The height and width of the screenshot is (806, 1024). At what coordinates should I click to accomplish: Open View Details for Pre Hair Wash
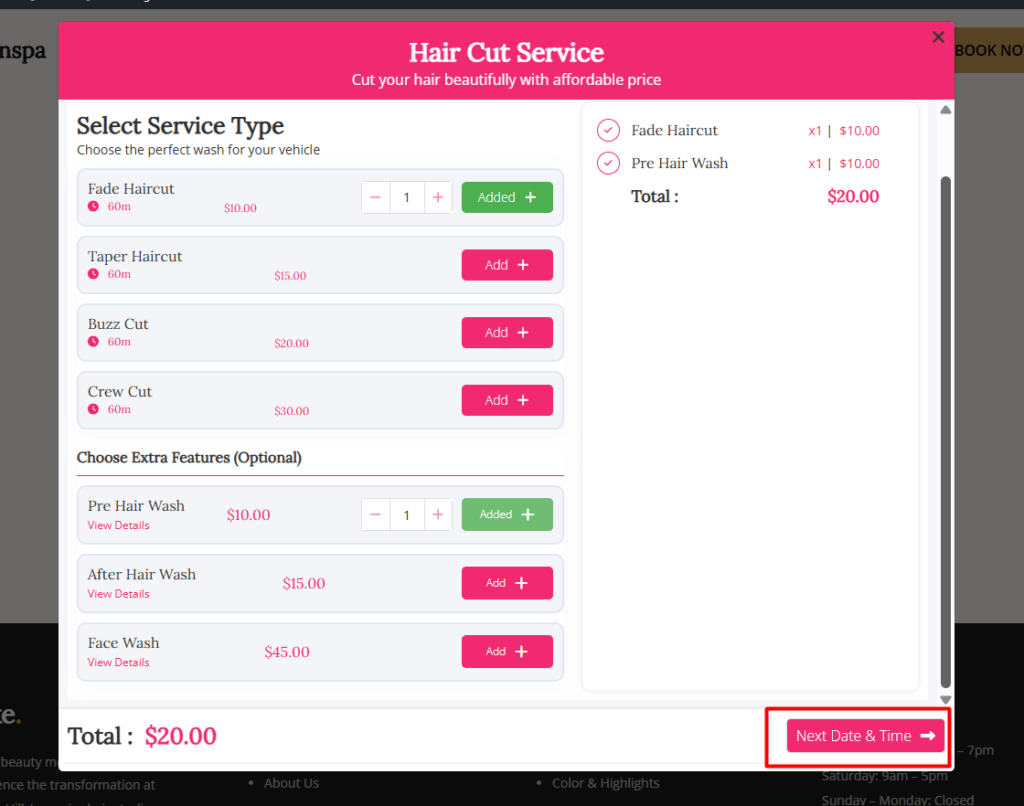(118, 525)
